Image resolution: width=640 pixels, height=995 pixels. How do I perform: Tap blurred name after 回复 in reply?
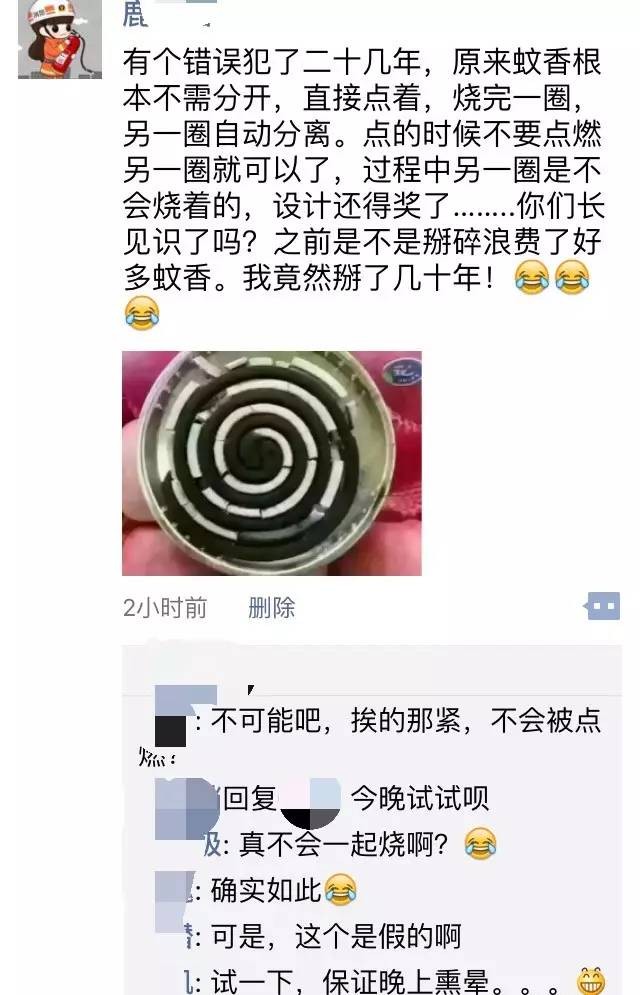[310, 801]
